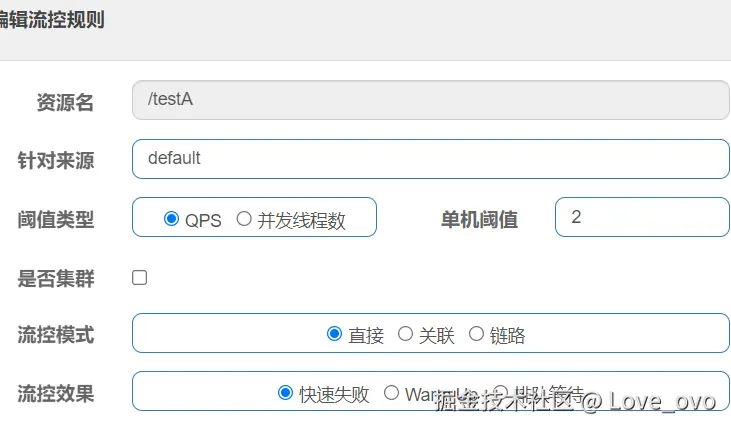Enable the 是否集群 checkbox
This screenshot has height=429, width=731.
coord(140,277)
